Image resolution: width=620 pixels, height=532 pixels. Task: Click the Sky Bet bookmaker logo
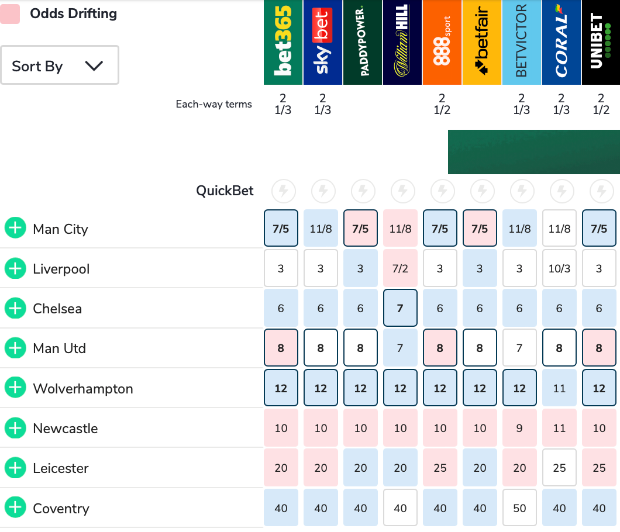322,42
